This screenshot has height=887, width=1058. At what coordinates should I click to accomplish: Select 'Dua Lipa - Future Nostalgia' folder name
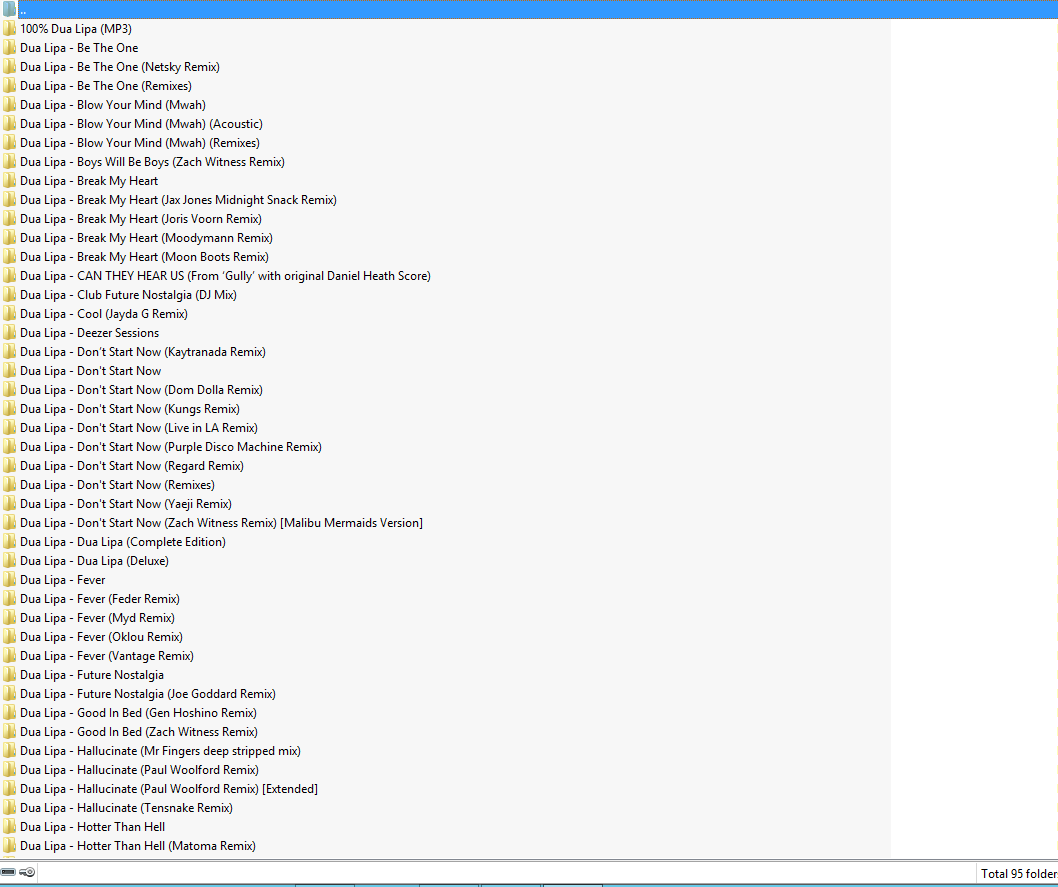[92, 675]
